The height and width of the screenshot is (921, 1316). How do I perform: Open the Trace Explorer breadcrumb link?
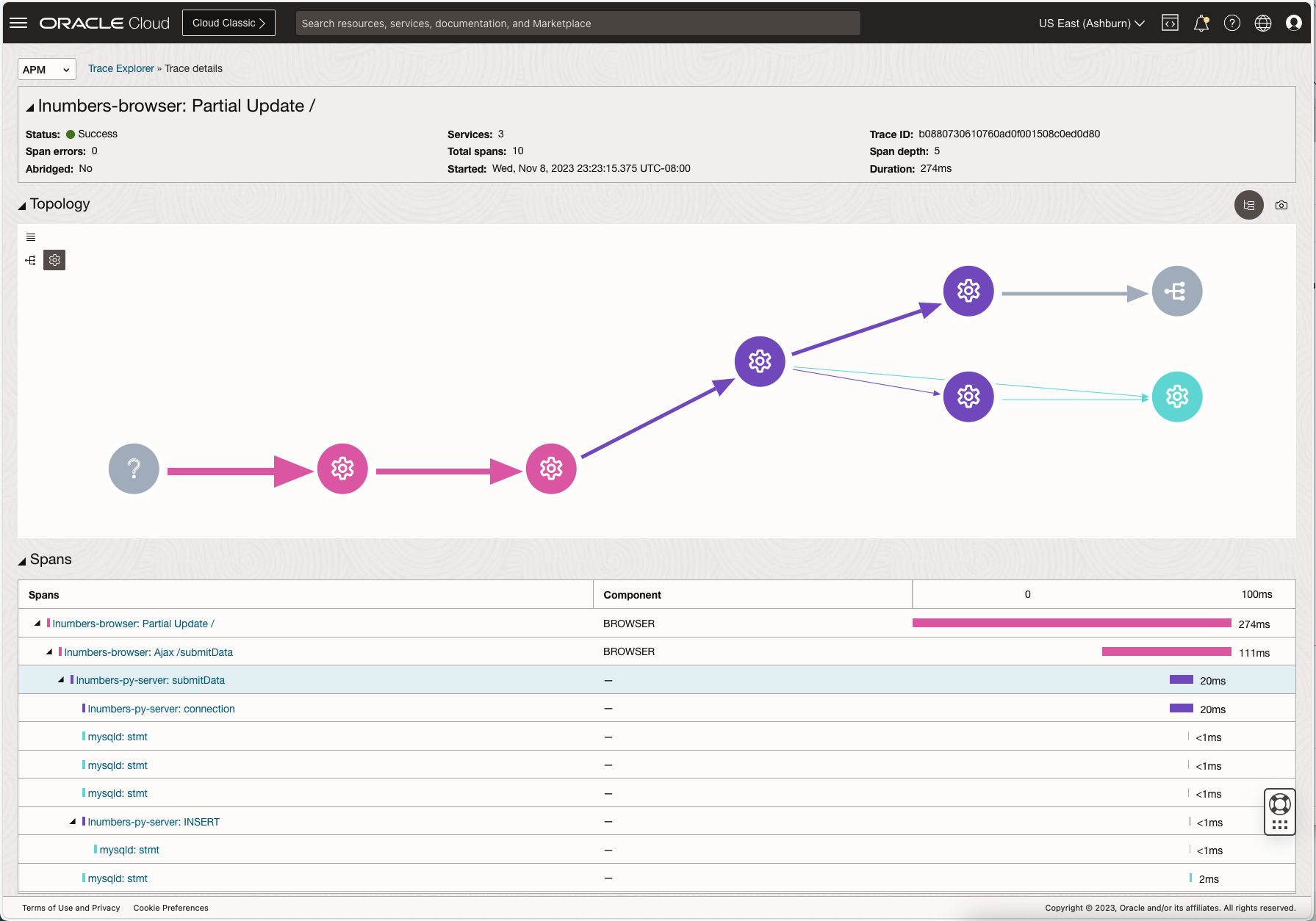pyautogui.click(x=121, y=68)
